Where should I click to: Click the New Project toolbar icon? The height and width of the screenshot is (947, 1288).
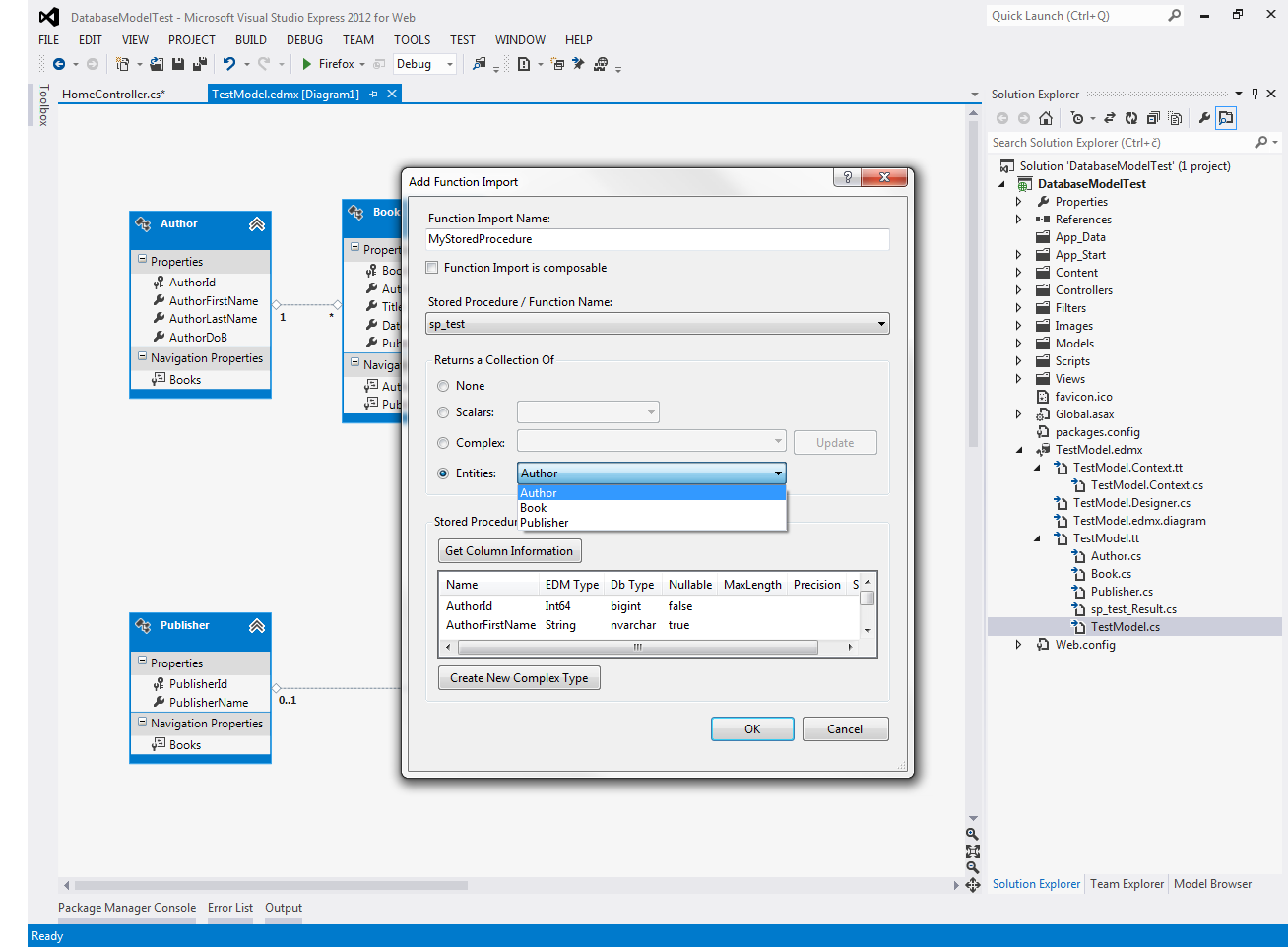[x=121, y=63]
